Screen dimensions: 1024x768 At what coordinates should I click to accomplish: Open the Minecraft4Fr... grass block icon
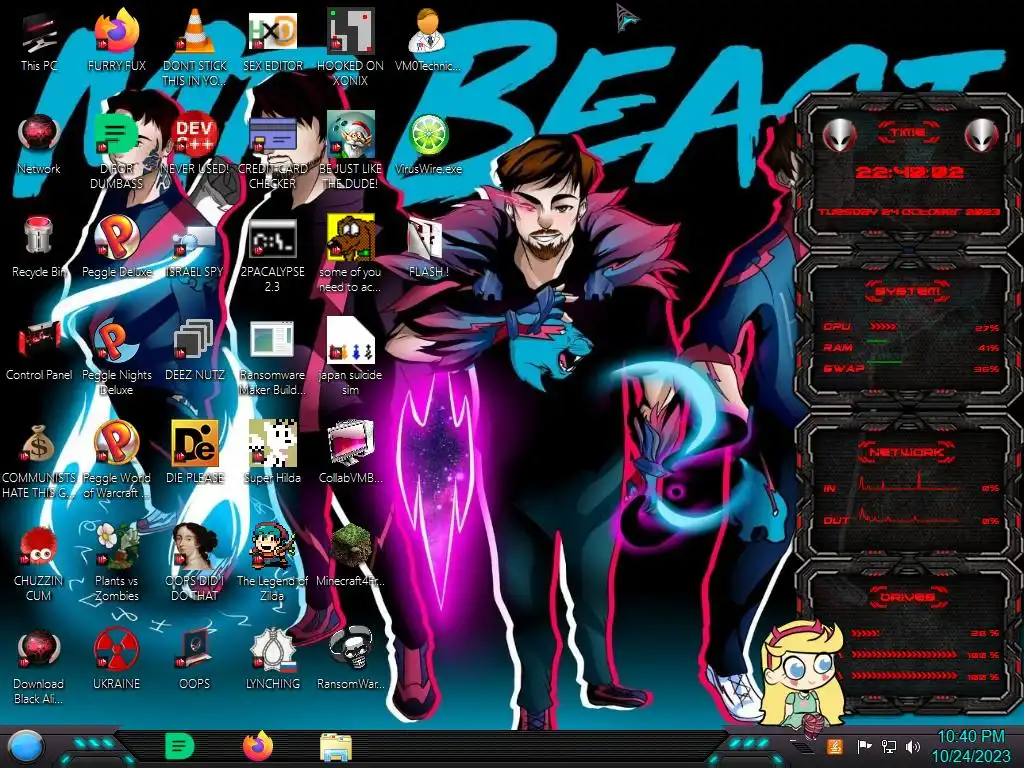351,546
